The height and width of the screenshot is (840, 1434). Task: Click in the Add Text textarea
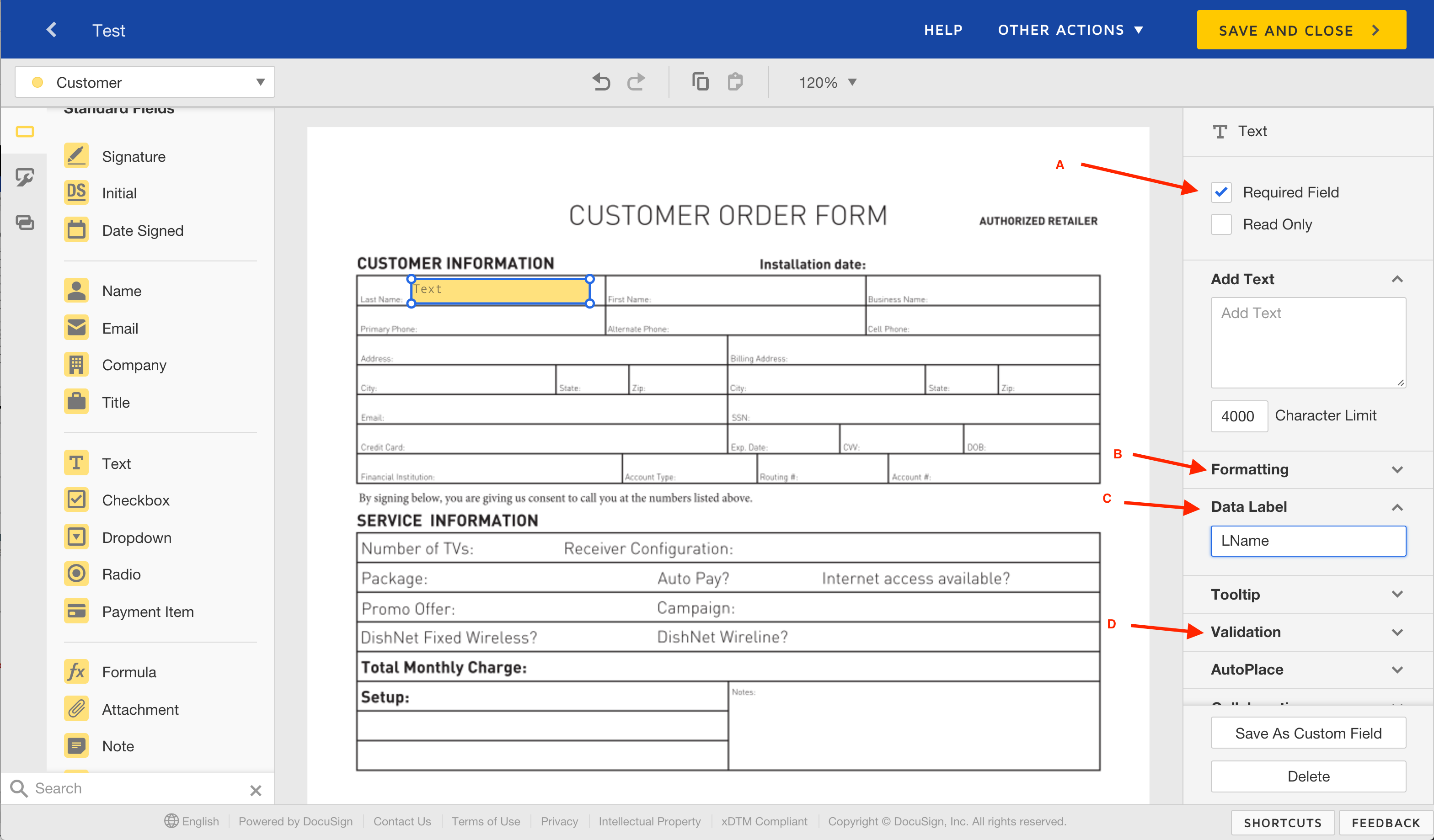[1308, 342]
